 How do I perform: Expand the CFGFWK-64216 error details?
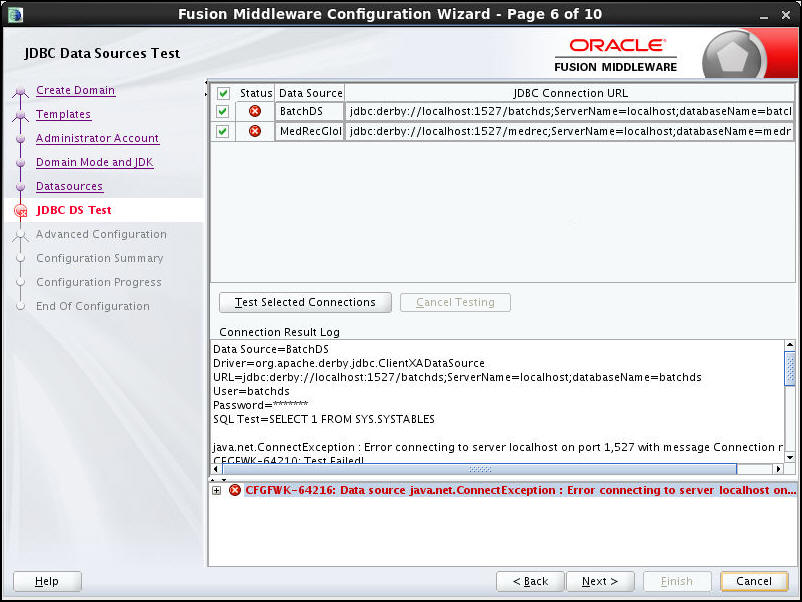pos(216,490)
